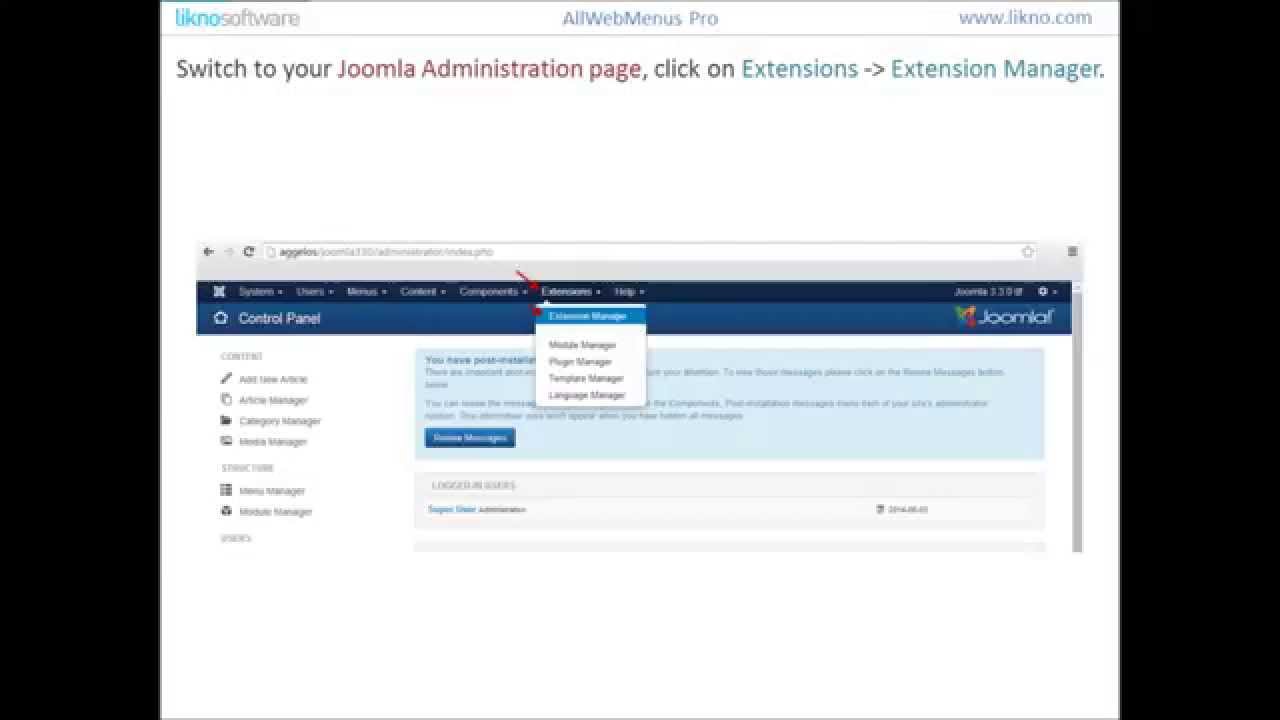The height and width of the screenshot is (720, 1280).
Task: Open the Content dropdown menu
Action: (x=423, y=292)
